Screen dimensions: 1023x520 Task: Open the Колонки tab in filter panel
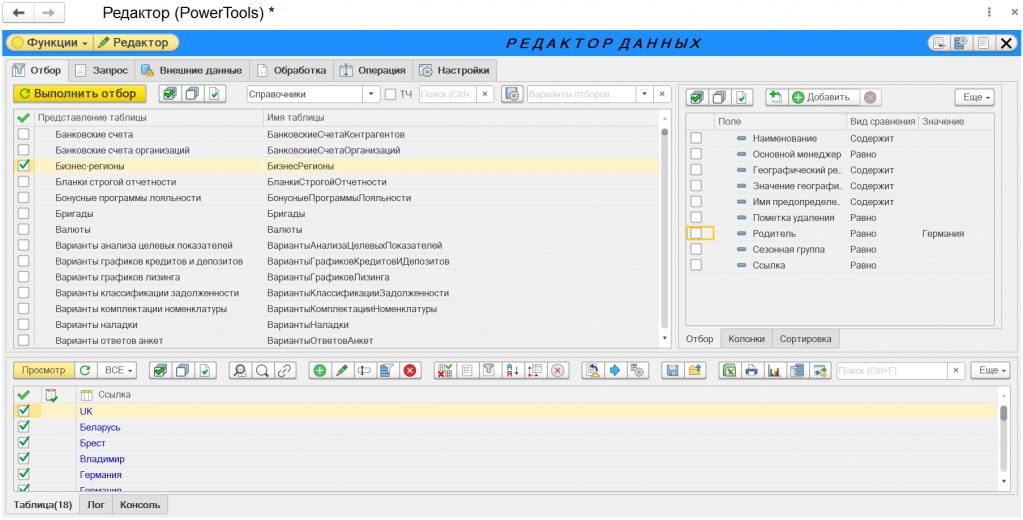[x=746, y=339]
